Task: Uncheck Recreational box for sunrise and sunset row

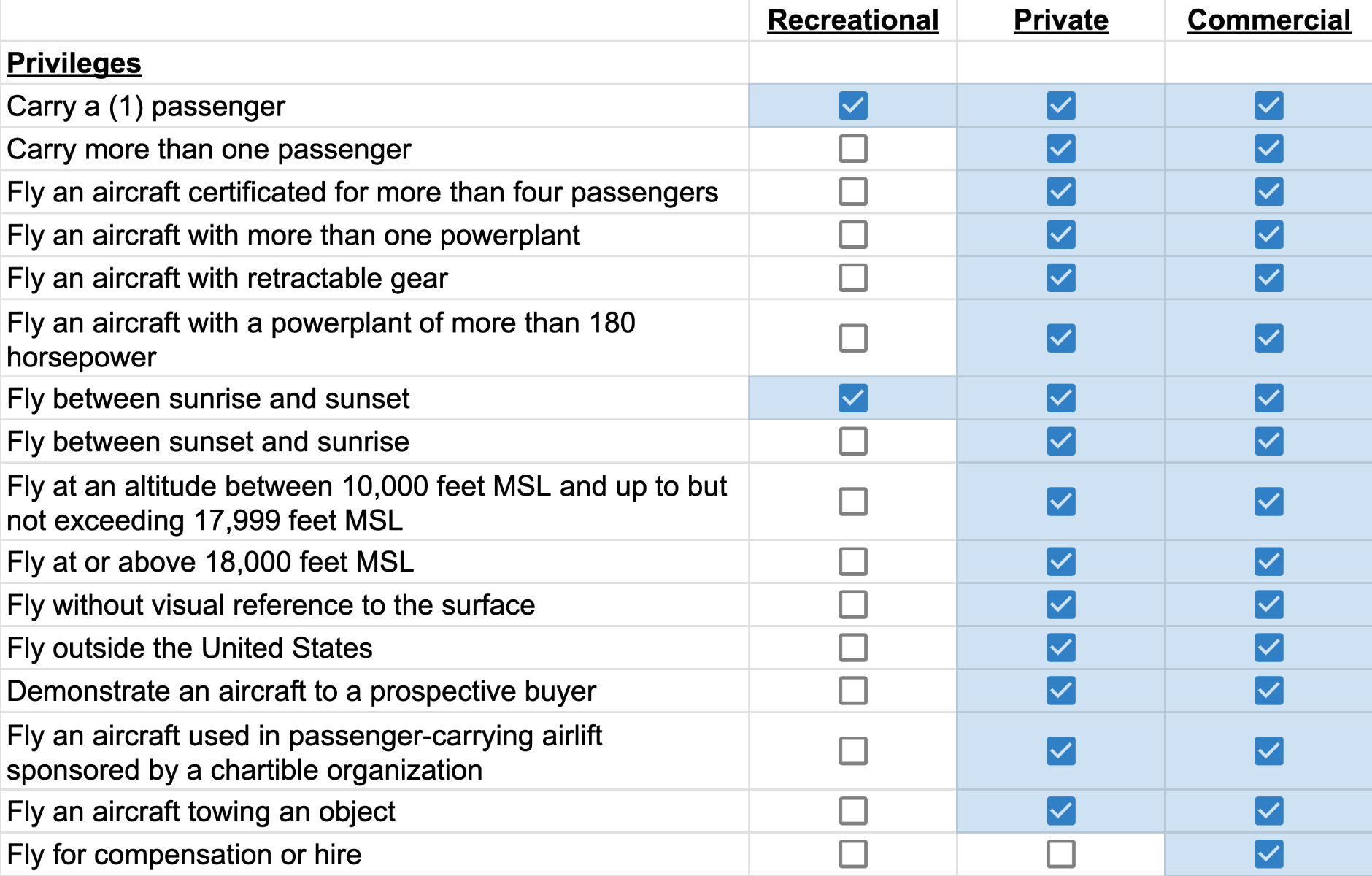Action: [x=852, y=399]
